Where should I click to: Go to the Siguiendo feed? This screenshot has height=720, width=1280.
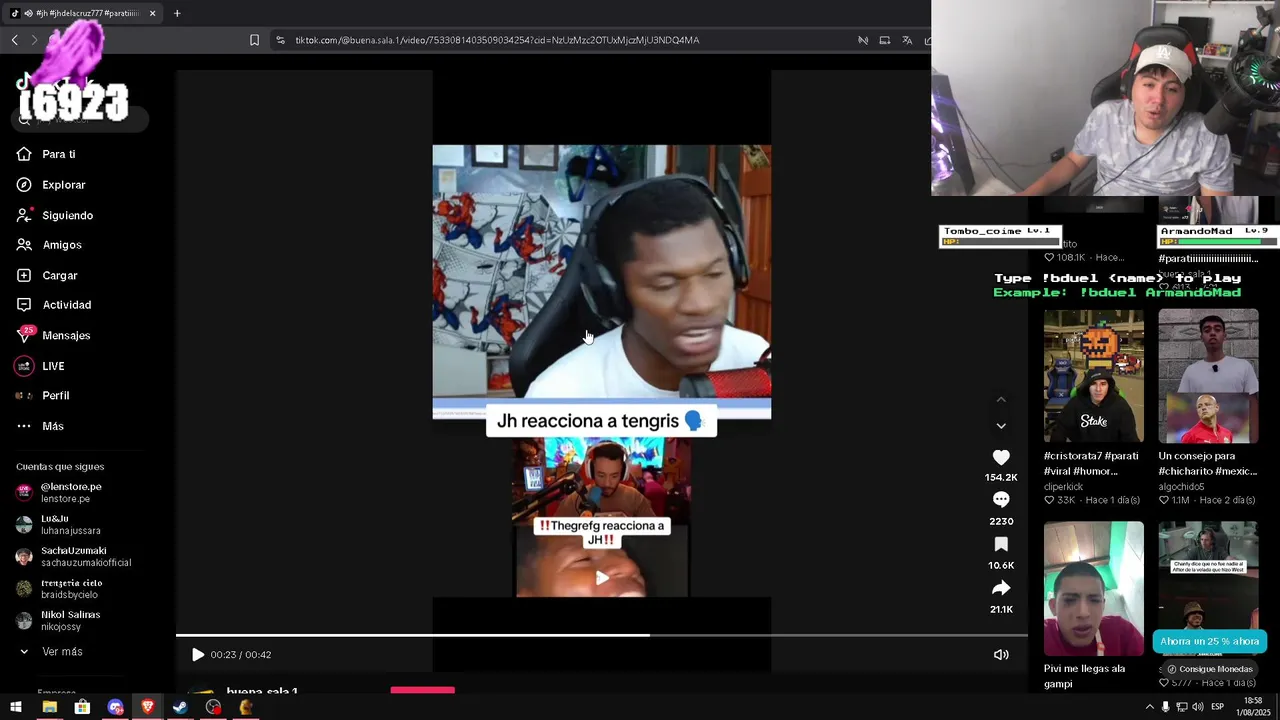coord(67,215)
